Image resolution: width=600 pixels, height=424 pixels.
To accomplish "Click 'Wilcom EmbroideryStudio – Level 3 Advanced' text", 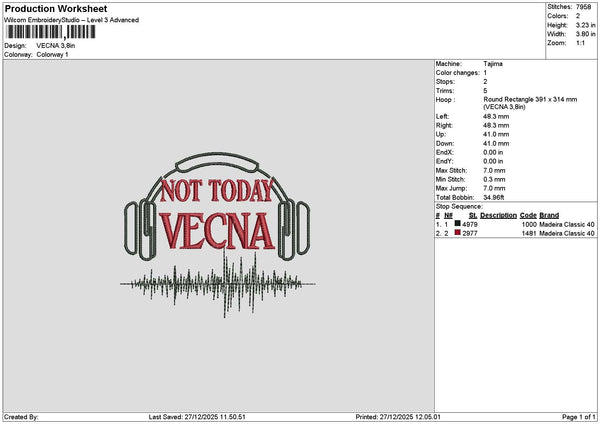I will (71, 20).
